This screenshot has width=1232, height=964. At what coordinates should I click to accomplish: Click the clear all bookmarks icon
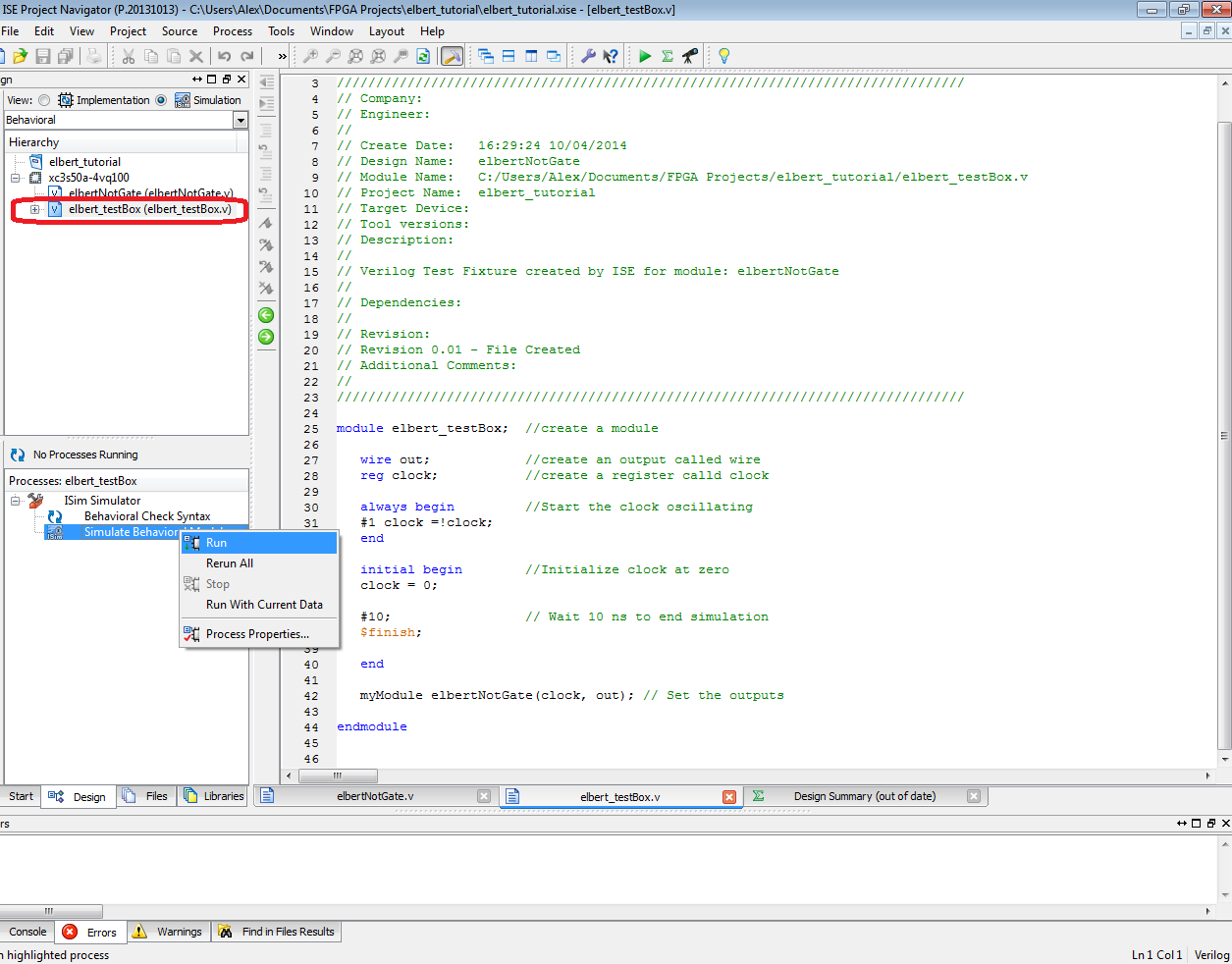[266, 288]
